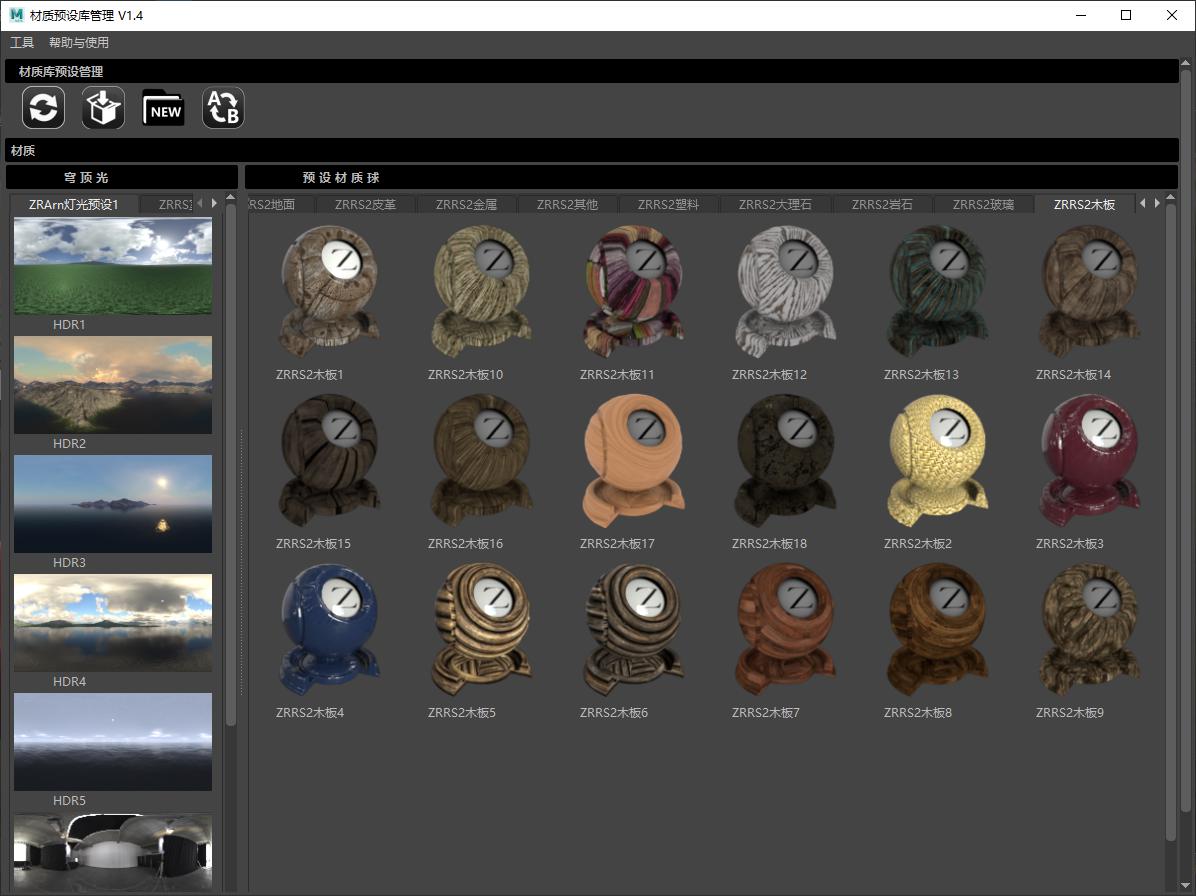The image size is (1196, 896).
Task: Select the blue ZRRS2木板4 material ball
Action: pyautogui.click(x=328, y=628)
